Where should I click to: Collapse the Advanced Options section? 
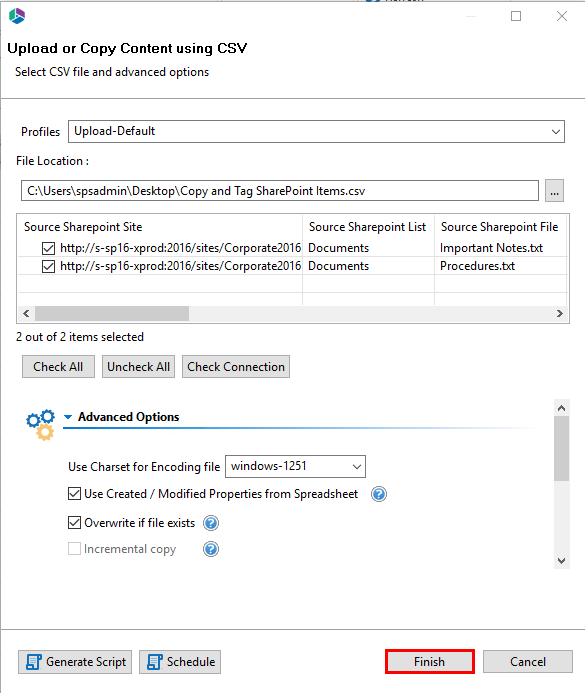(68, 417)
